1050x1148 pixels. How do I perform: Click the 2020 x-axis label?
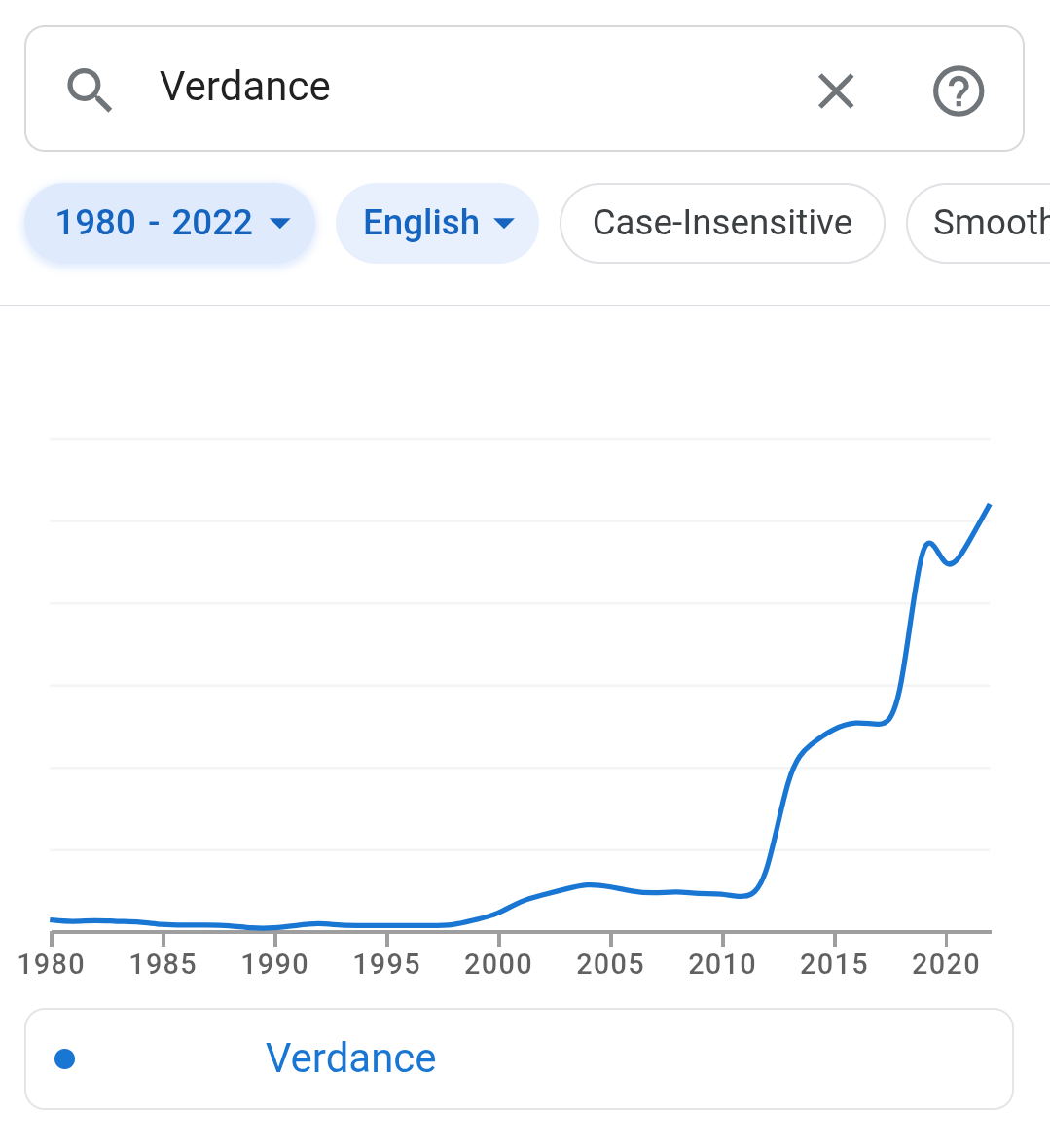pos(946,964)
